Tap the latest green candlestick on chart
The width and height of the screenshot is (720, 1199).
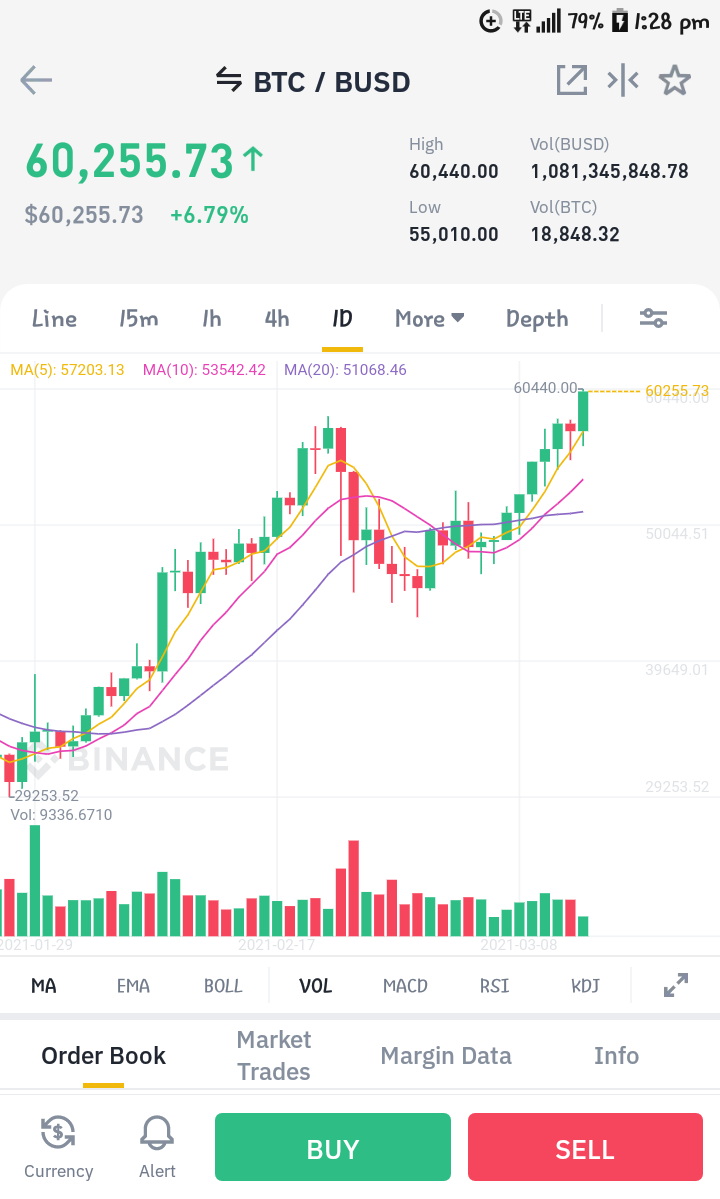(583, 411)
